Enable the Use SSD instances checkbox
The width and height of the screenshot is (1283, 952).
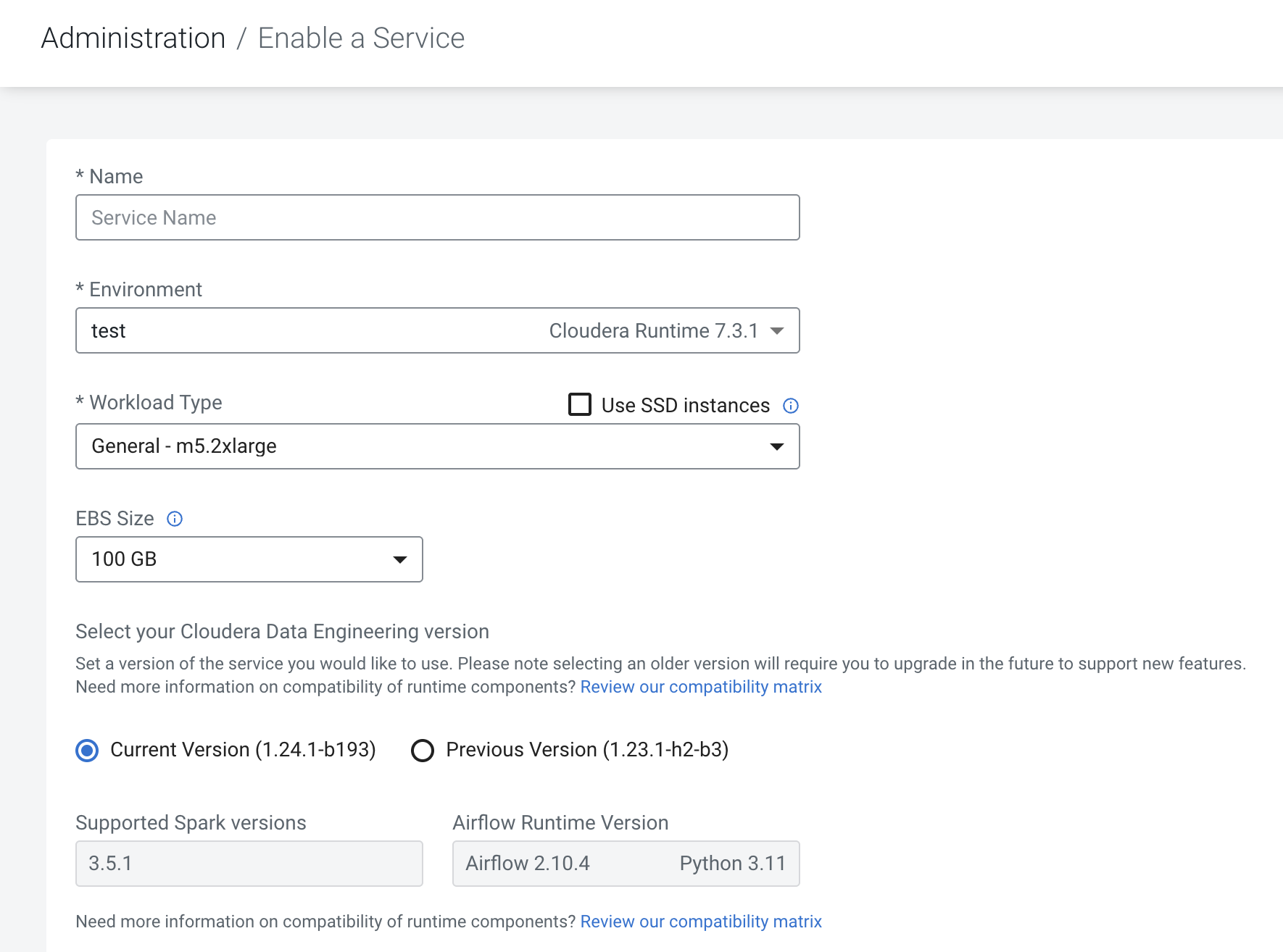(x=580, y=404)
